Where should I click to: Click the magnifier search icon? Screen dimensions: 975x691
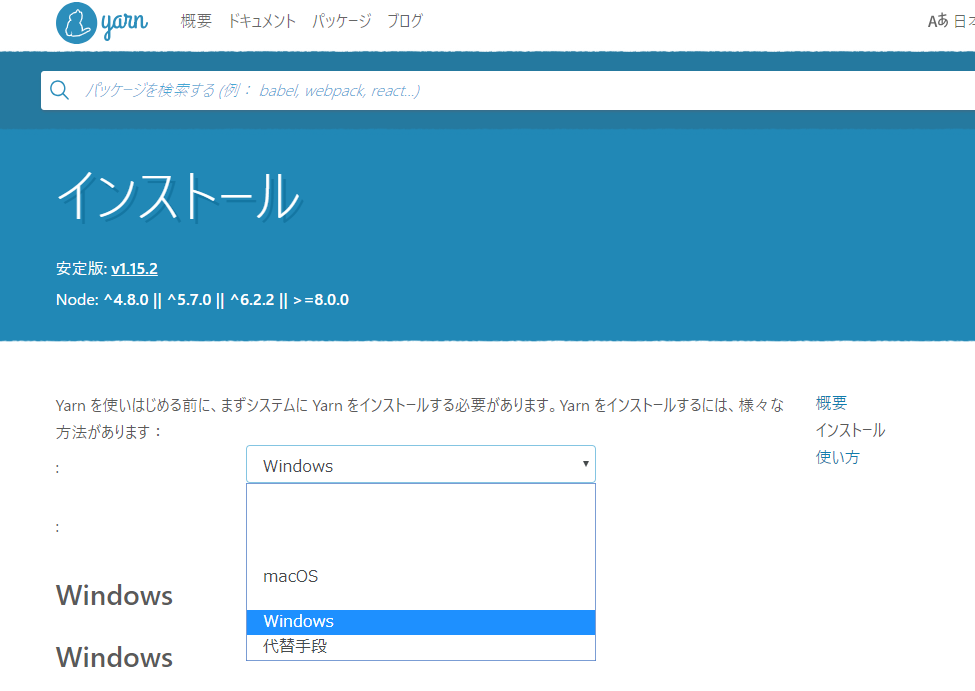[60, 90]
